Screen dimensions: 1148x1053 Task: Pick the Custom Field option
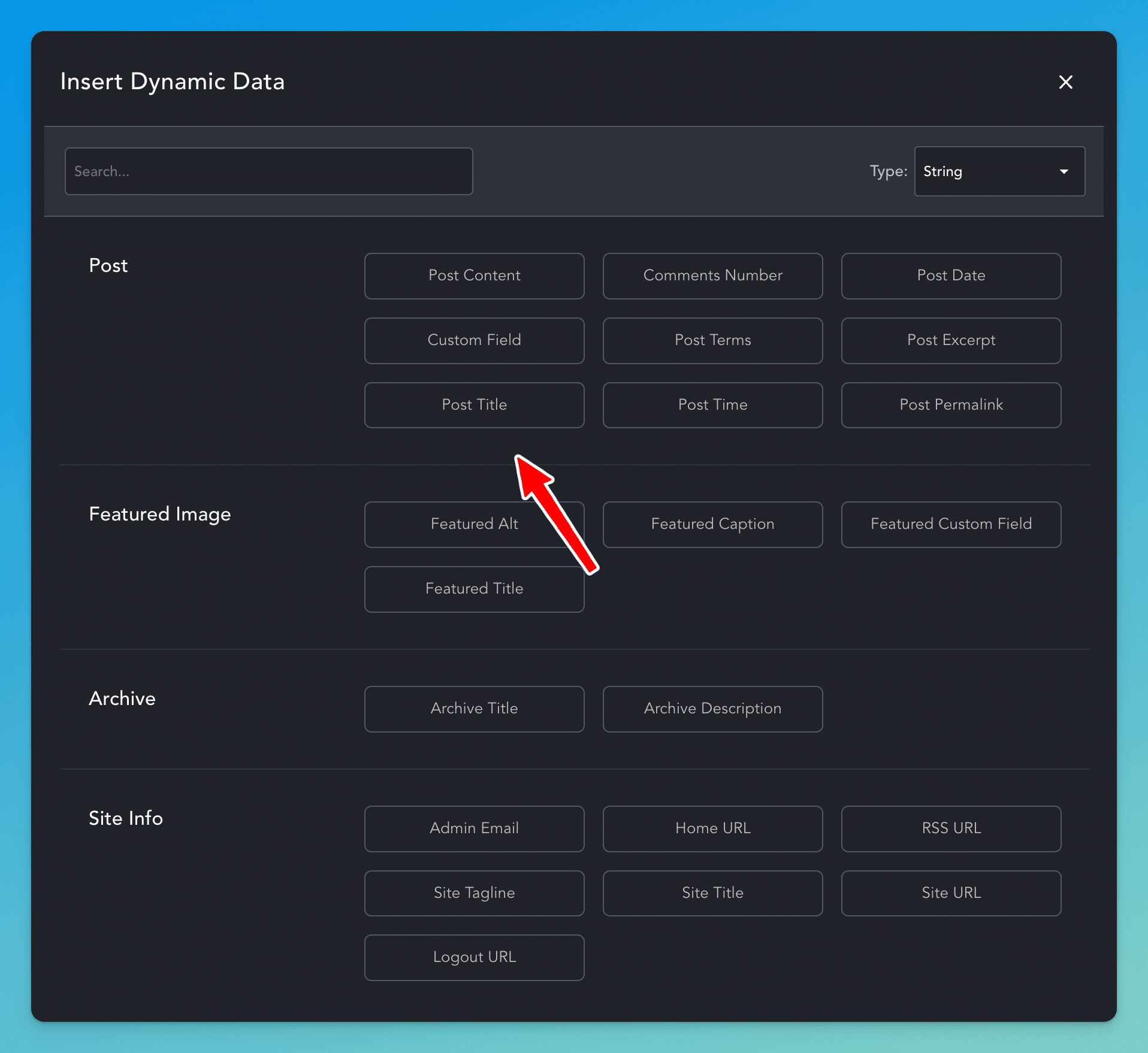coord(474,340)
